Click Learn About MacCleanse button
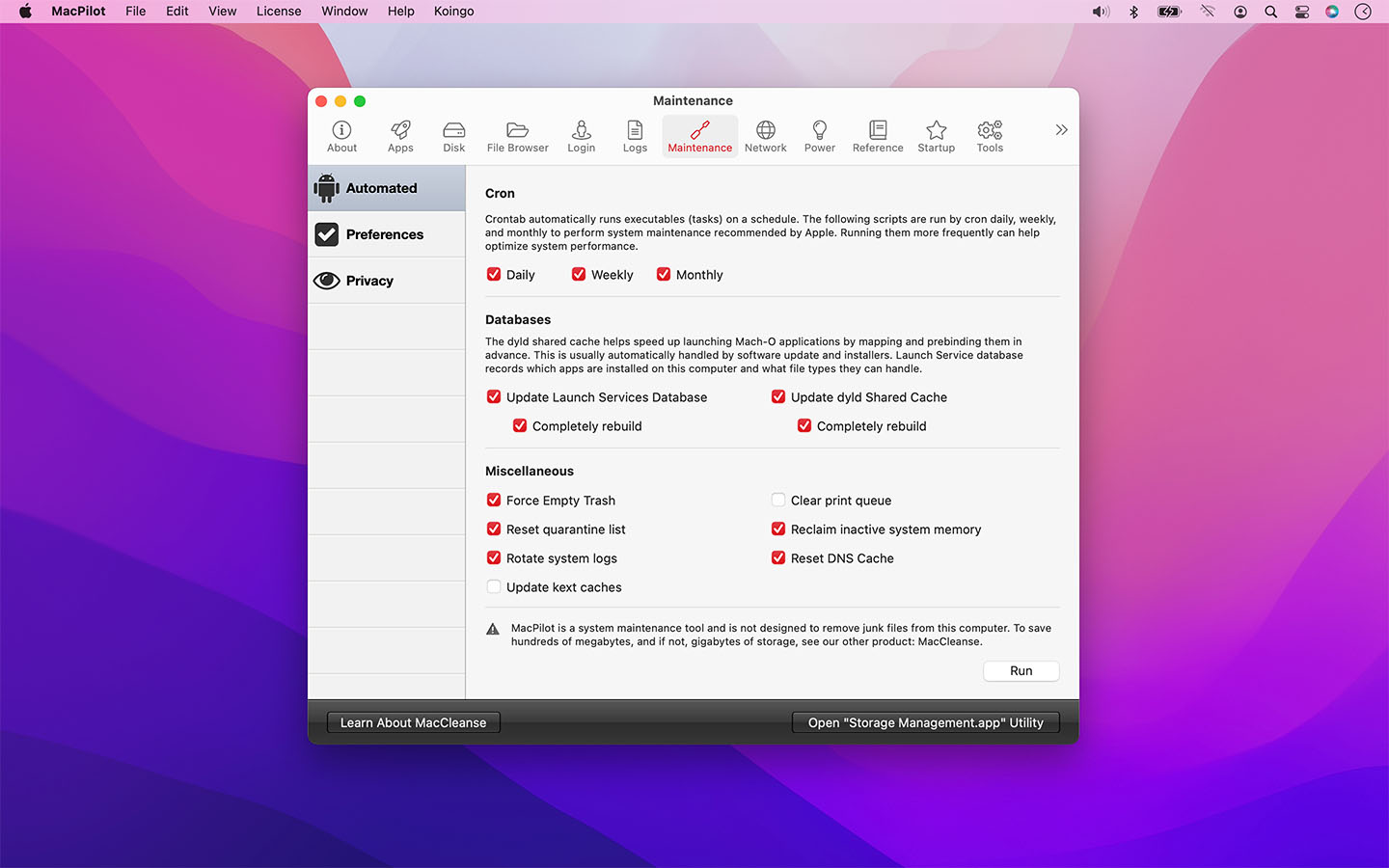 click(413, 722)
